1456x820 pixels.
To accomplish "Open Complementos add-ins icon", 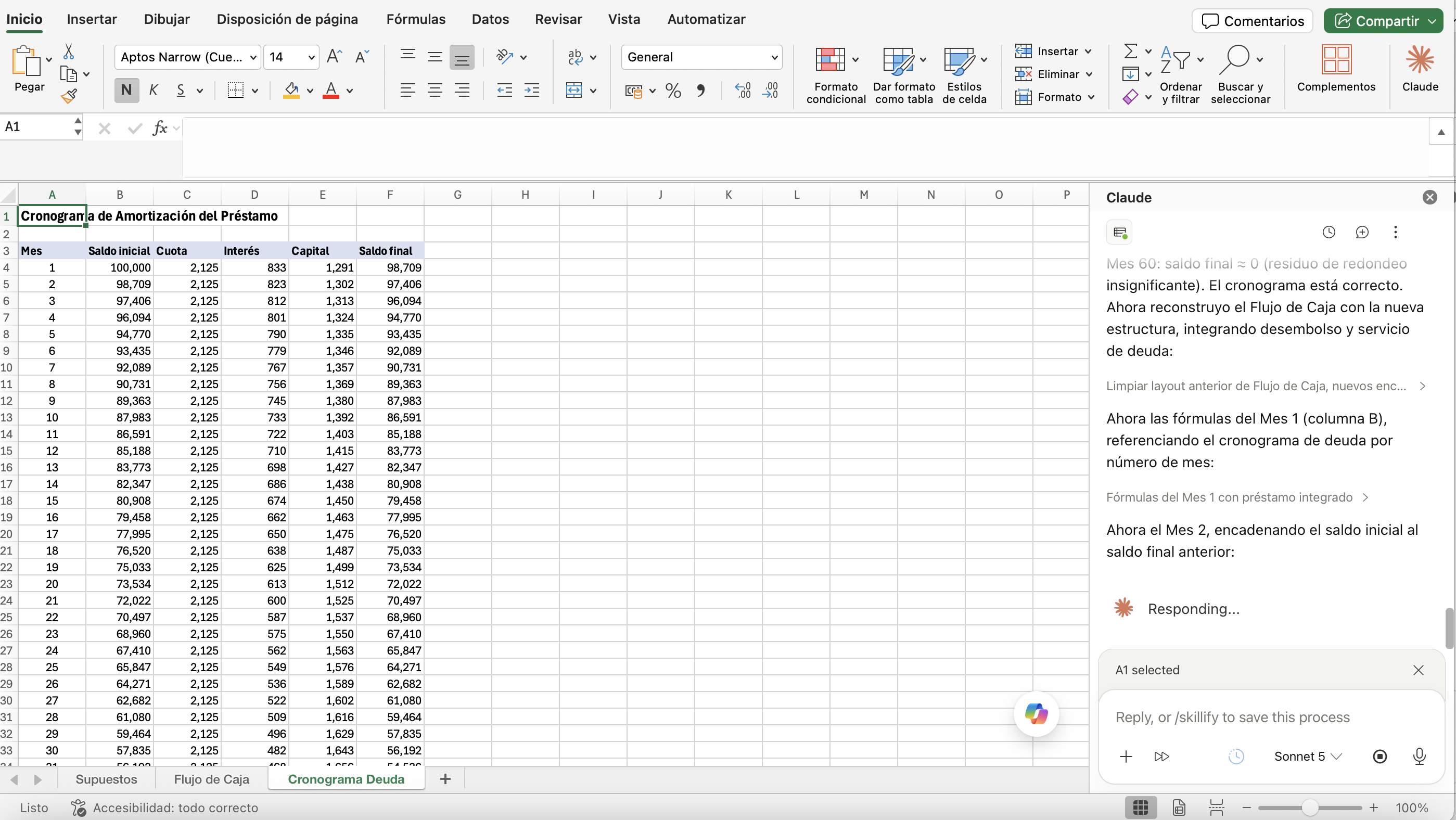I will (x=1336, y=68).
